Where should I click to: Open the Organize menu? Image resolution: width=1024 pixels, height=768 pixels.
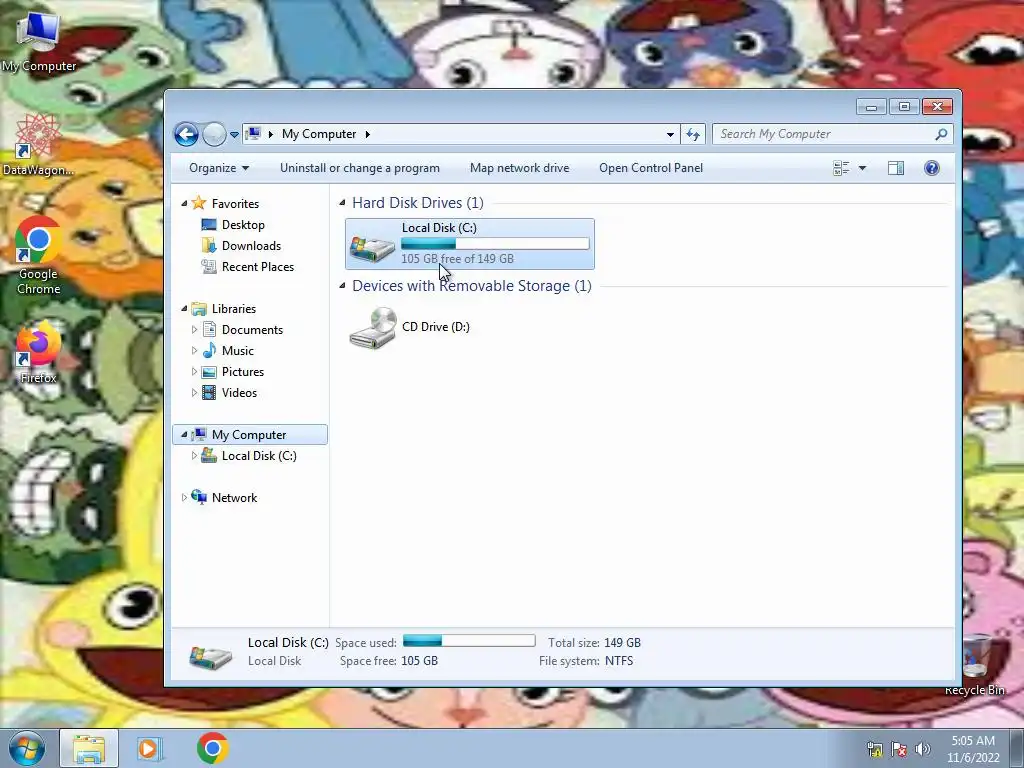(x=219, y=168)
